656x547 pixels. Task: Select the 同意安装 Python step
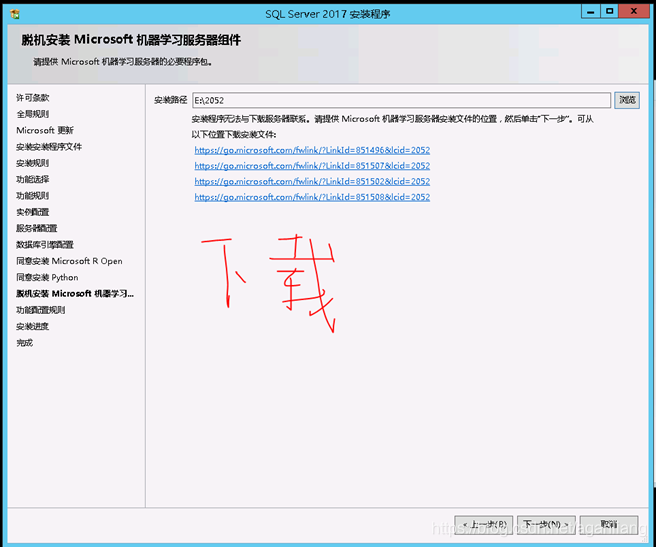click(x=47, y=277)
